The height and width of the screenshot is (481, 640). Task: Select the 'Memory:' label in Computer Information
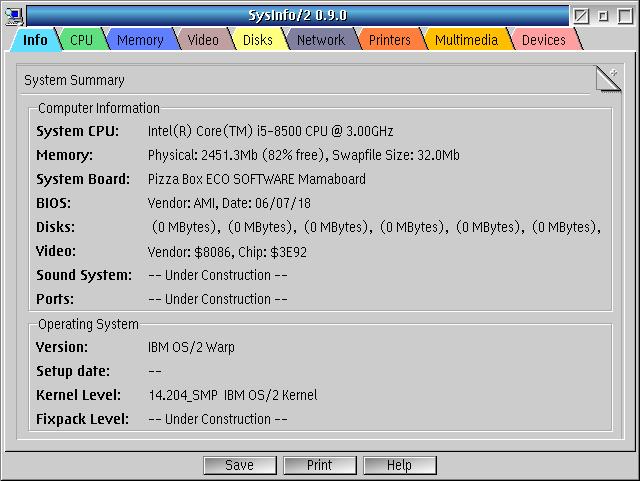64,155
